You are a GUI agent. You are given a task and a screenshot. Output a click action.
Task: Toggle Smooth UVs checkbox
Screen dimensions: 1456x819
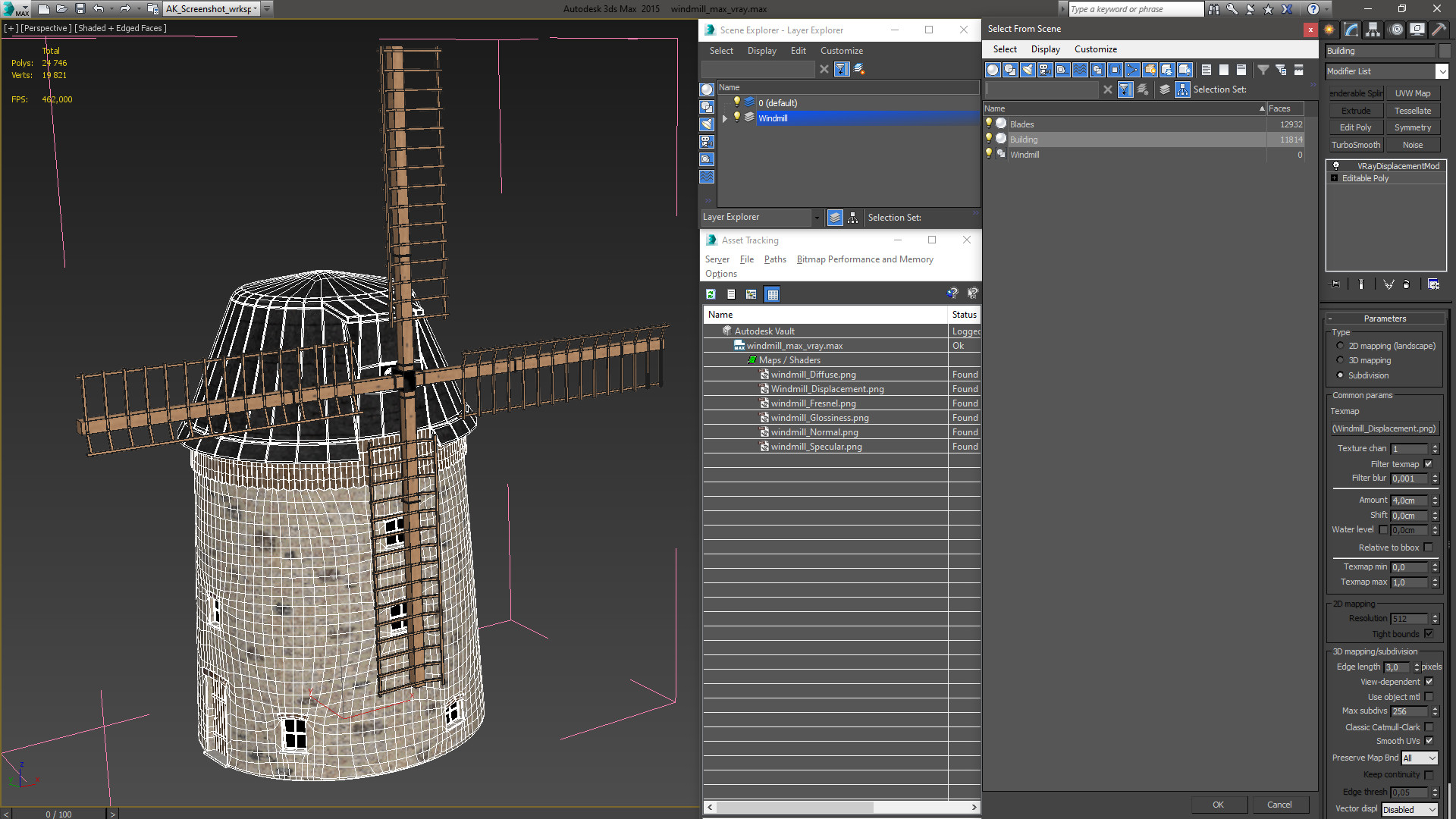click(1429, 741)
